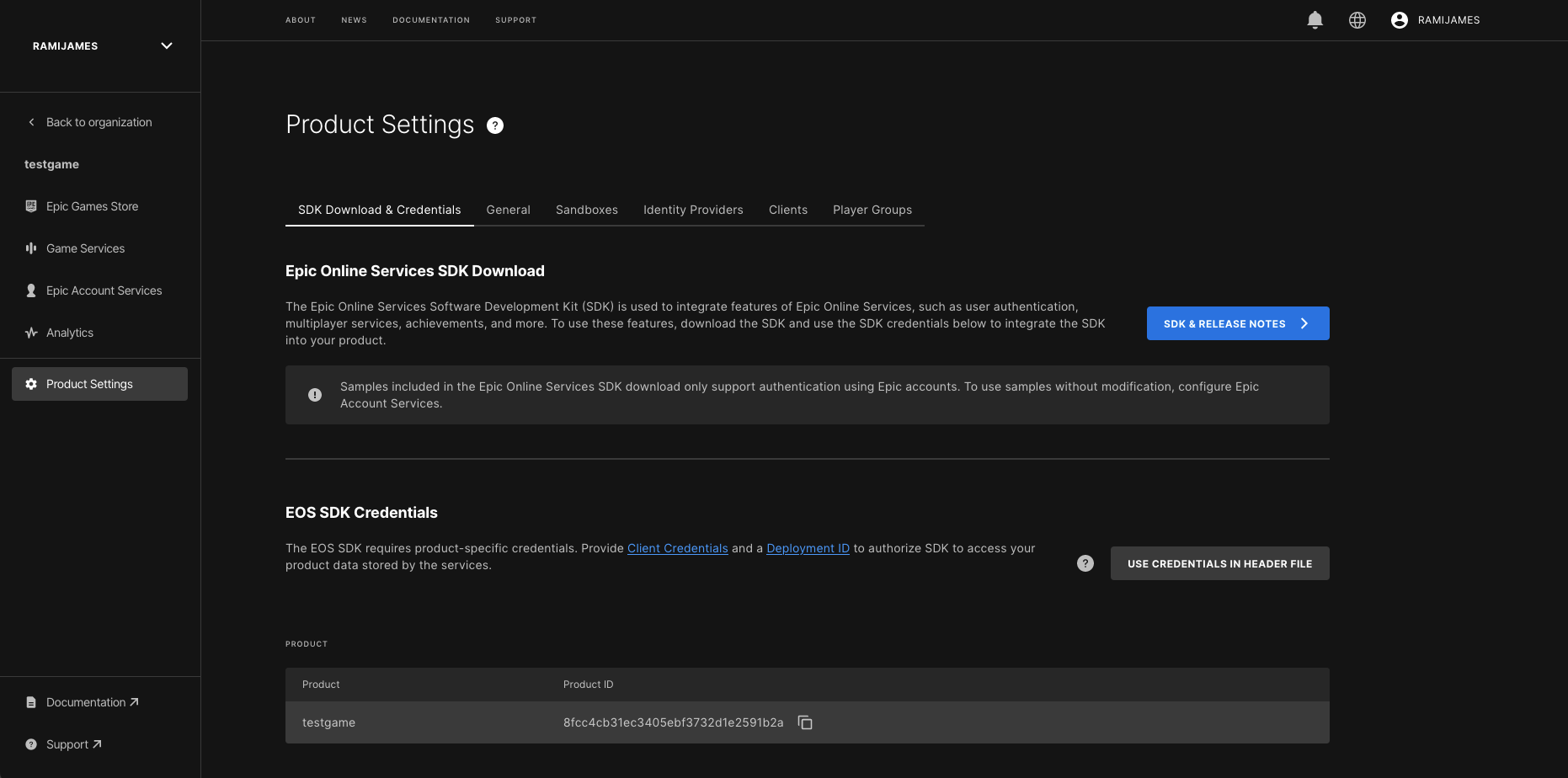Click Use Credentials in Header File button

[1220, 563]
